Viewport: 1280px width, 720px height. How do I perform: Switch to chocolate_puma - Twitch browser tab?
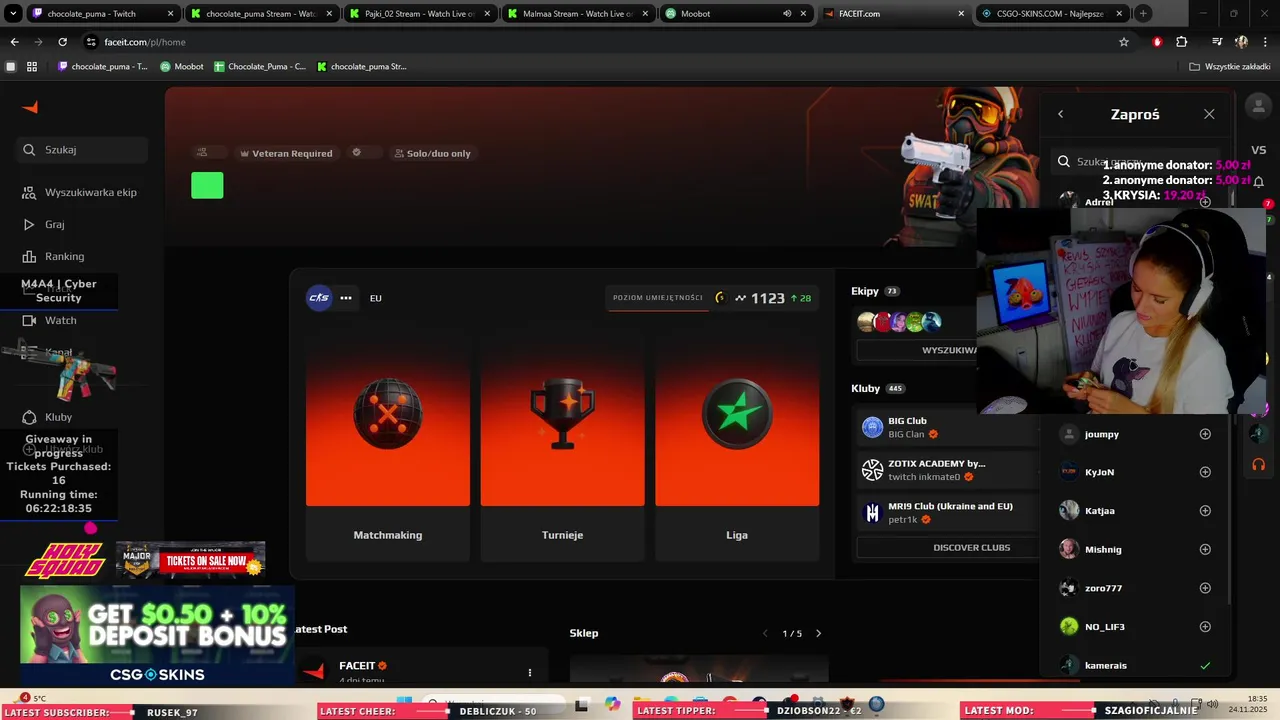tap(103, 13)
